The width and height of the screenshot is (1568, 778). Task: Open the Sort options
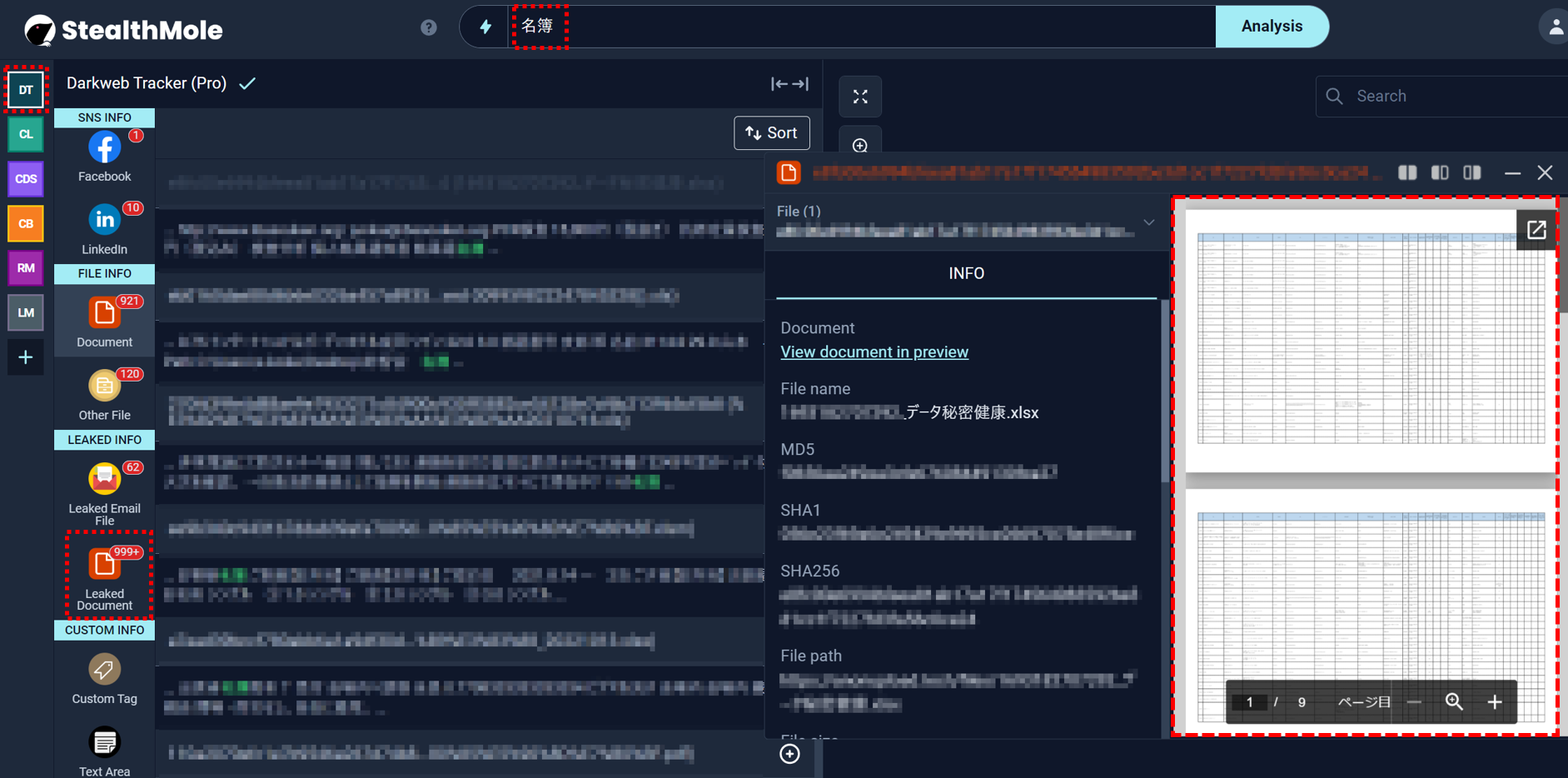coord(771,133)
